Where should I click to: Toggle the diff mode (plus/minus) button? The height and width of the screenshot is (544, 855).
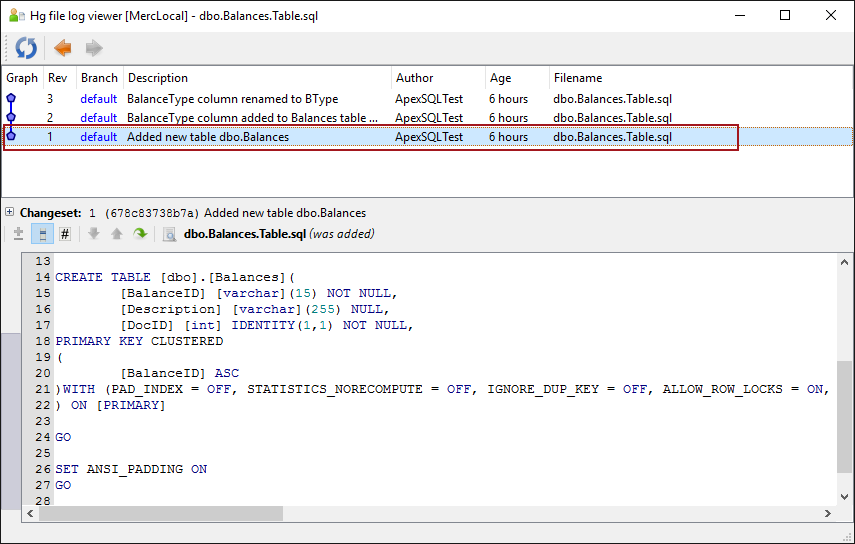tap(18, 234)
